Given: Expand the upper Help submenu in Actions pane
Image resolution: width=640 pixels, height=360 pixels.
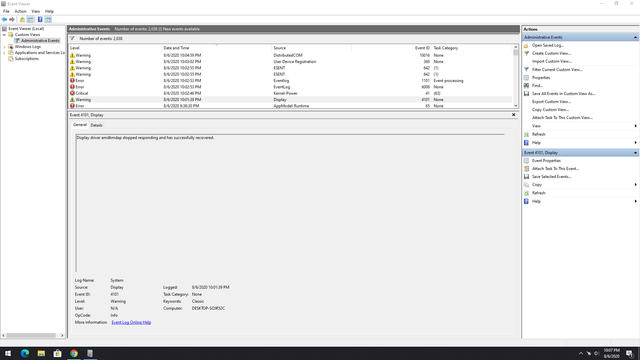Looking at the screenshot, I should coord(636,143).
